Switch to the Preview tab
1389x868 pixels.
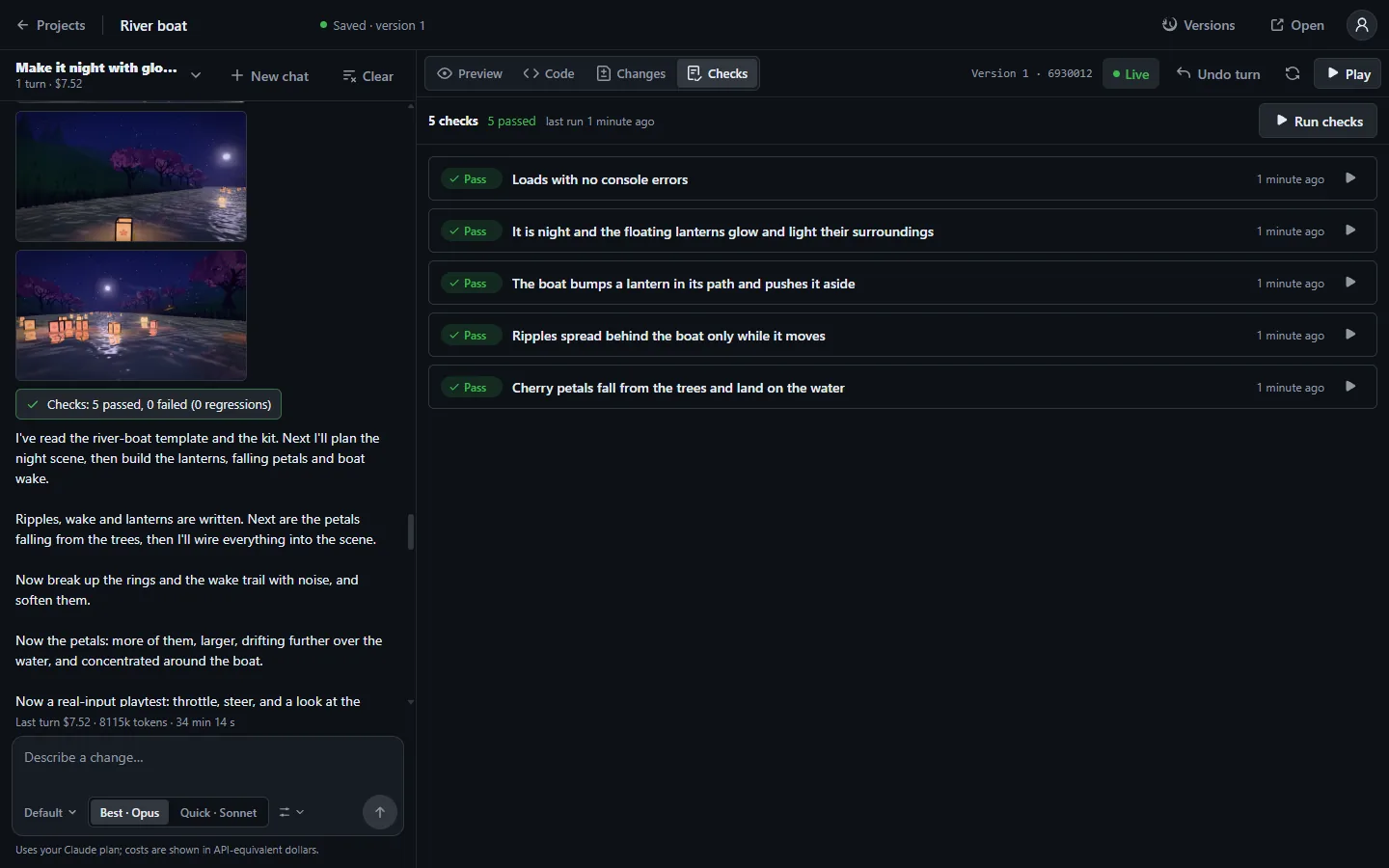pyautogui.click(x=470, y=73)
